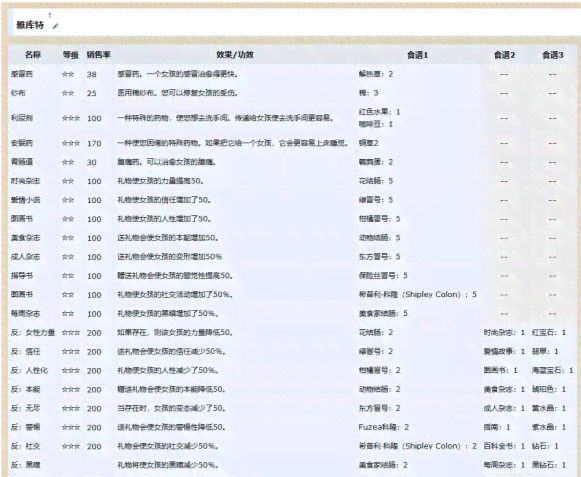Click the sale rate value 38
Image resolution: width=581 pixels, height=477 pixels.
coord(92,74)
